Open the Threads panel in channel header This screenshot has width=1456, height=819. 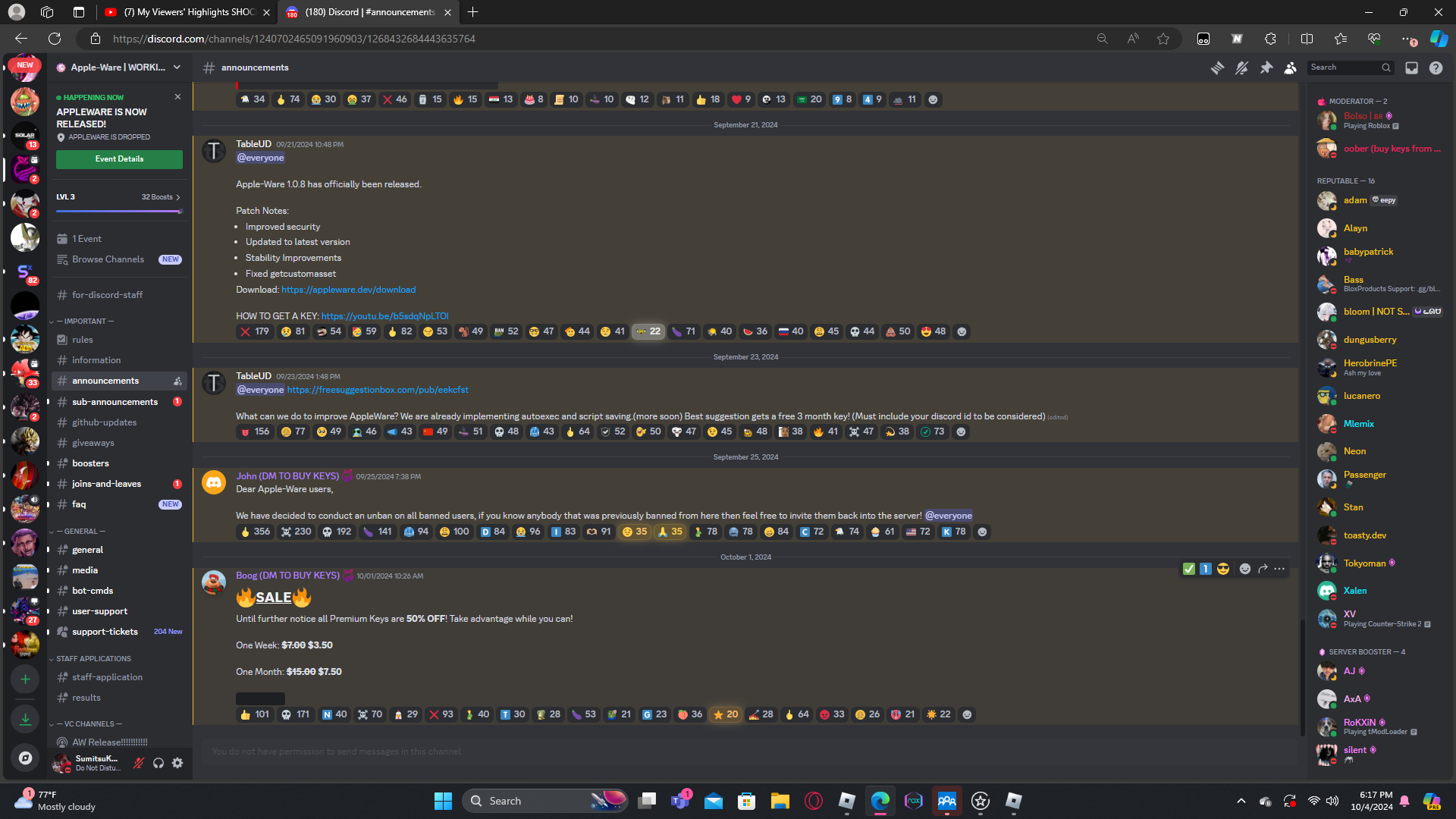tap(1217, 68)
